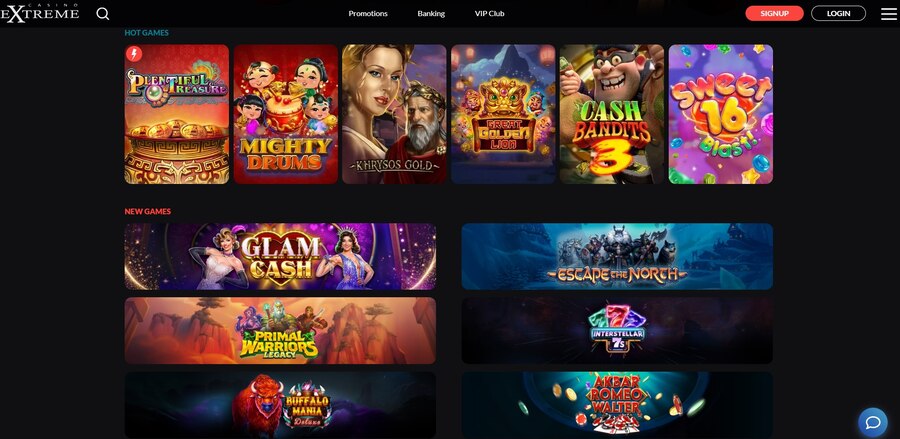The image size is (900, 439).
Task: Click the search magnifier icon
Action: 103,14
